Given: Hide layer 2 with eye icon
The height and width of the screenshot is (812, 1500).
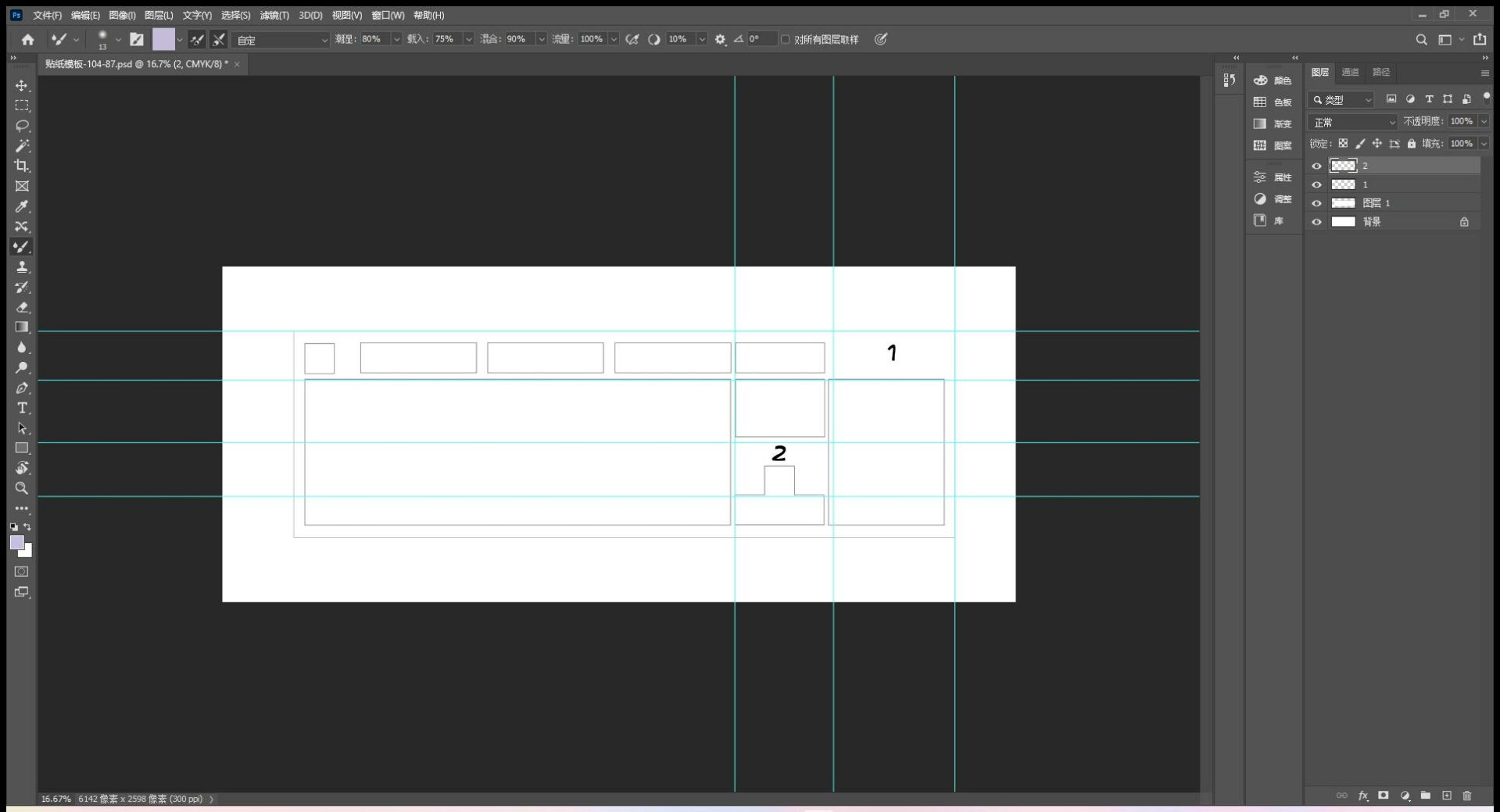Looking at the screenshot, I should point(1317,166).
